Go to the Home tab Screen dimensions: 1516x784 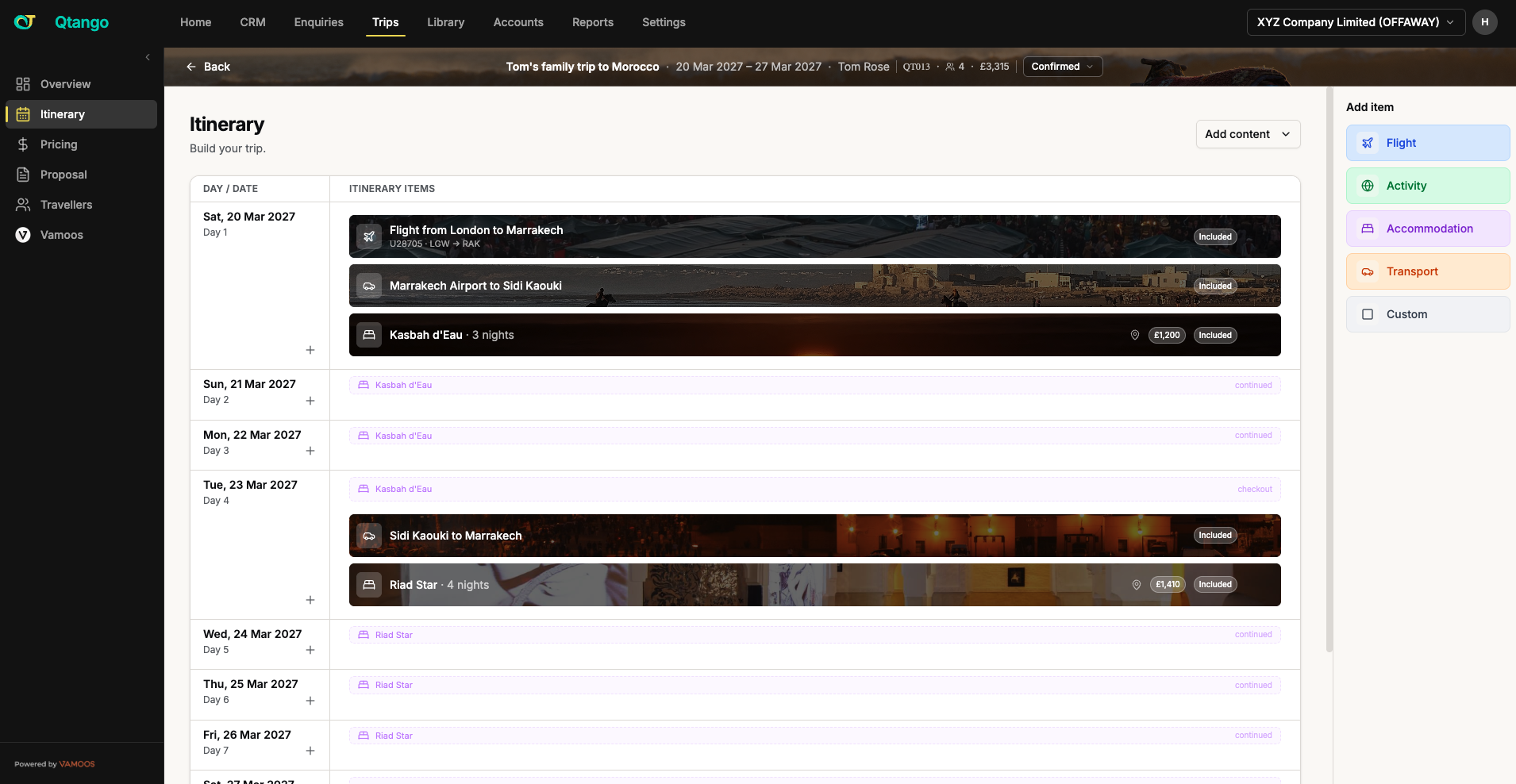(x=196, y=22)
